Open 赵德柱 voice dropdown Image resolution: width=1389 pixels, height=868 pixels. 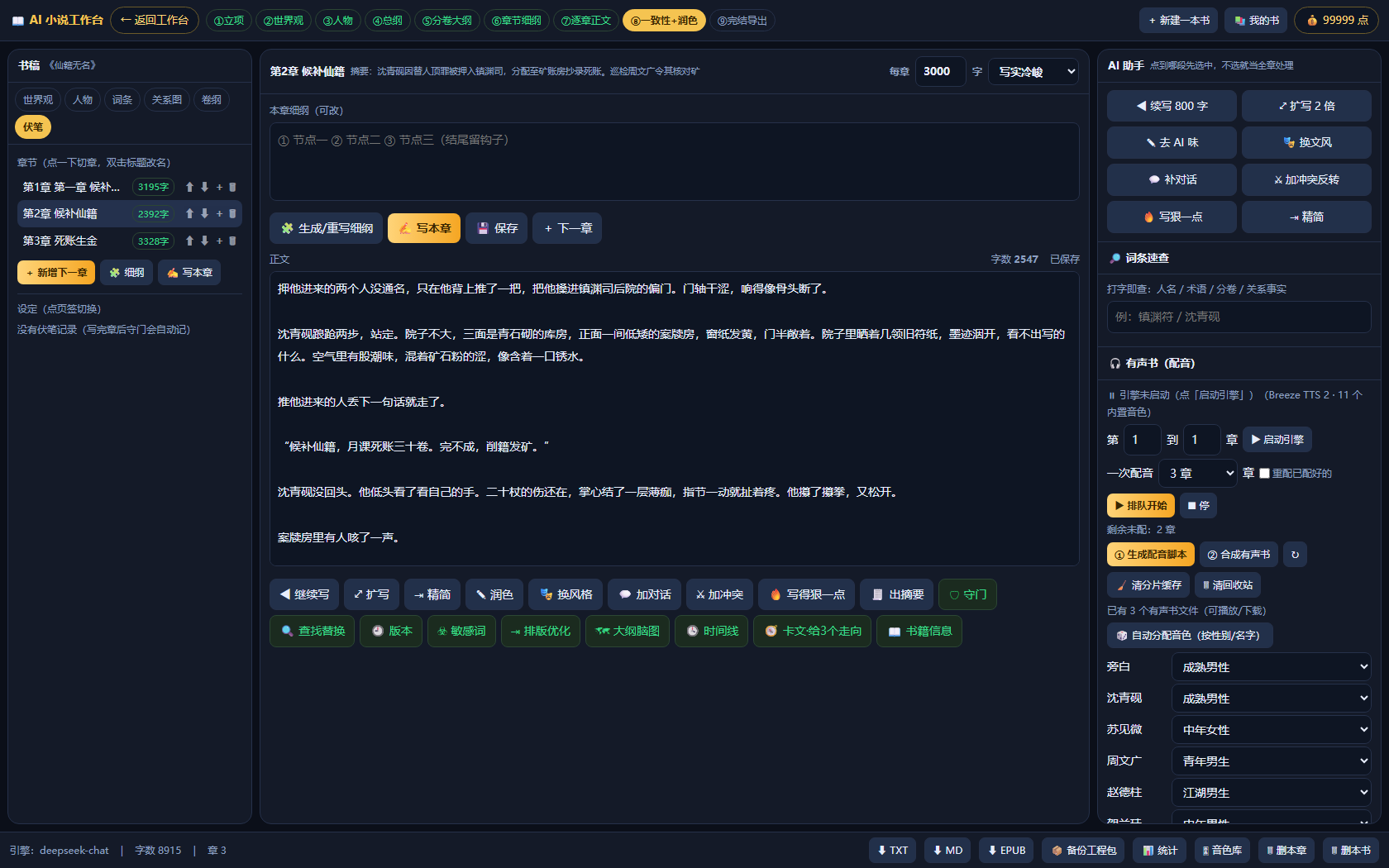click(x=1272, y=793)
